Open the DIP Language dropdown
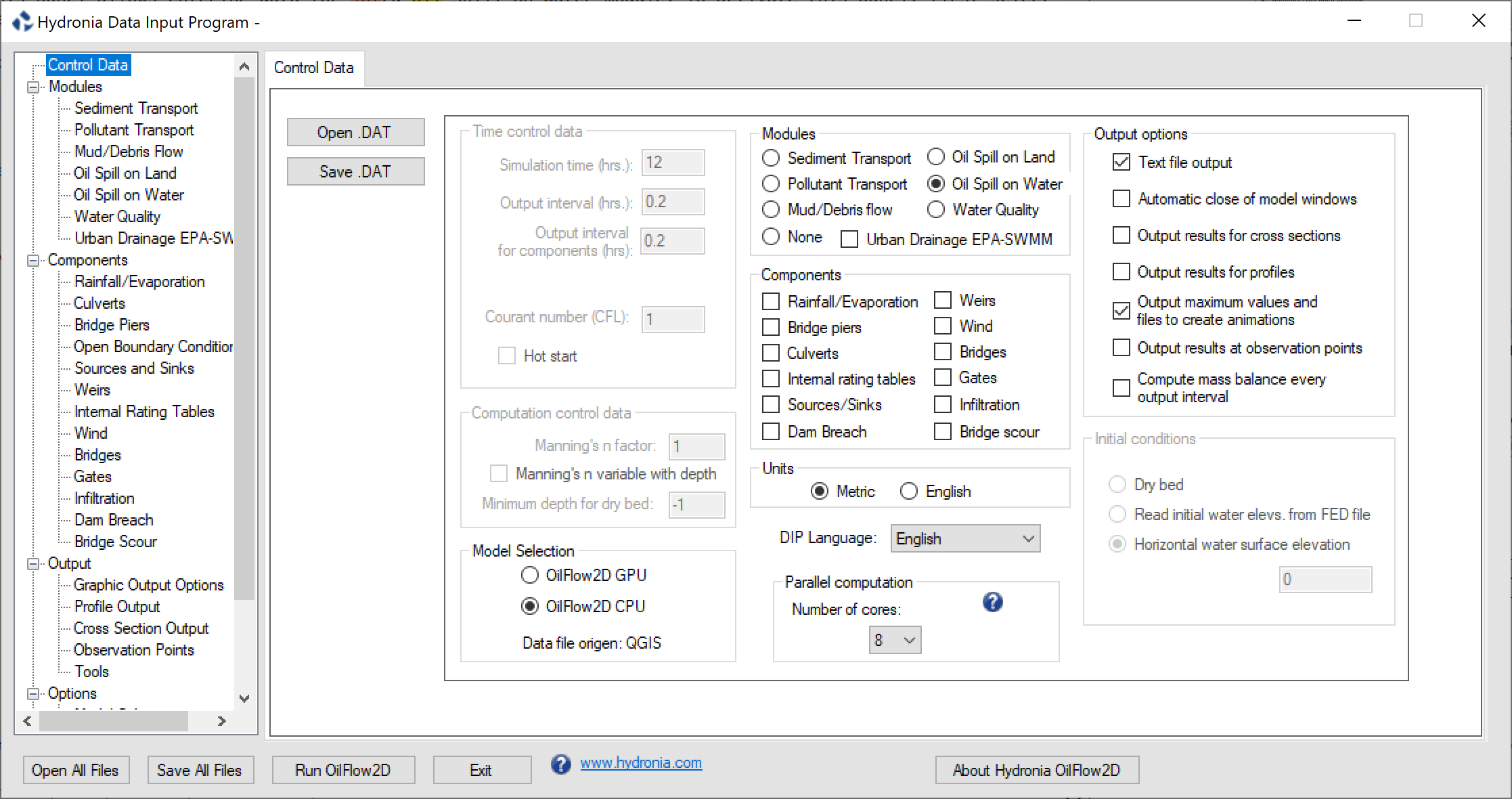This screenshot has width=1512, height=799. tap(965, 539)
